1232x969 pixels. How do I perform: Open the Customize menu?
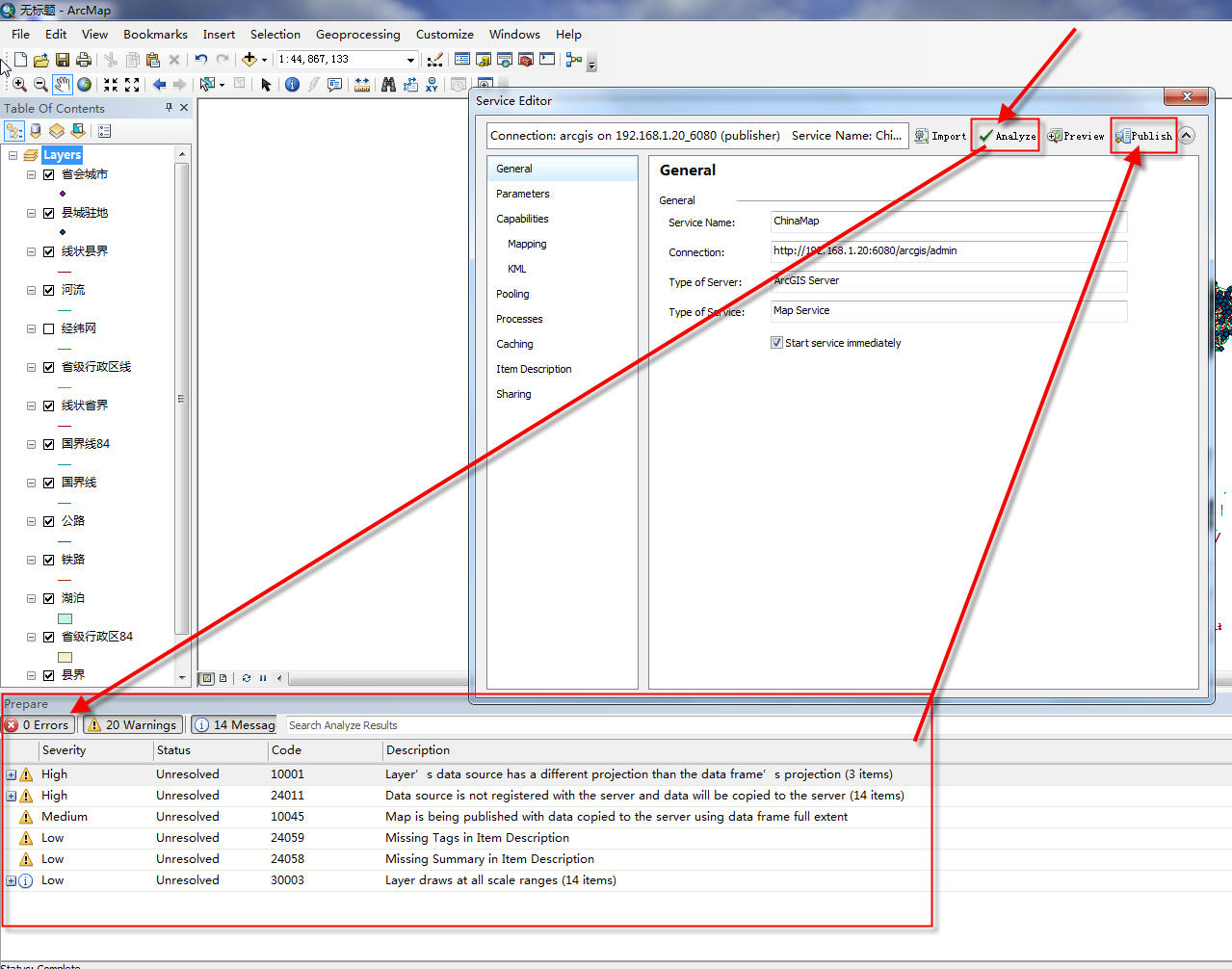pyautogui.click(x=444, y=34)
